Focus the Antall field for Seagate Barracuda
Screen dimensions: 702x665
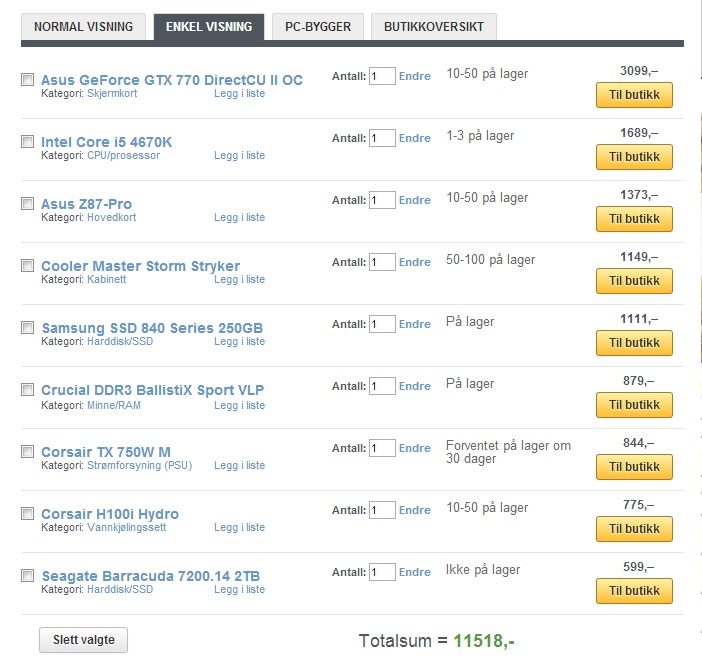coord(382,572)
